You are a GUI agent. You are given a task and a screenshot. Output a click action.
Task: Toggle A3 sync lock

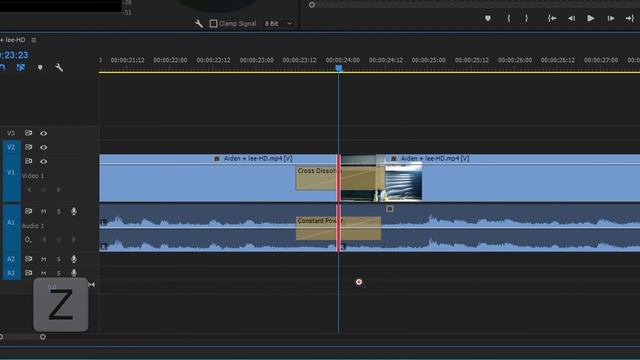[28, 273]
